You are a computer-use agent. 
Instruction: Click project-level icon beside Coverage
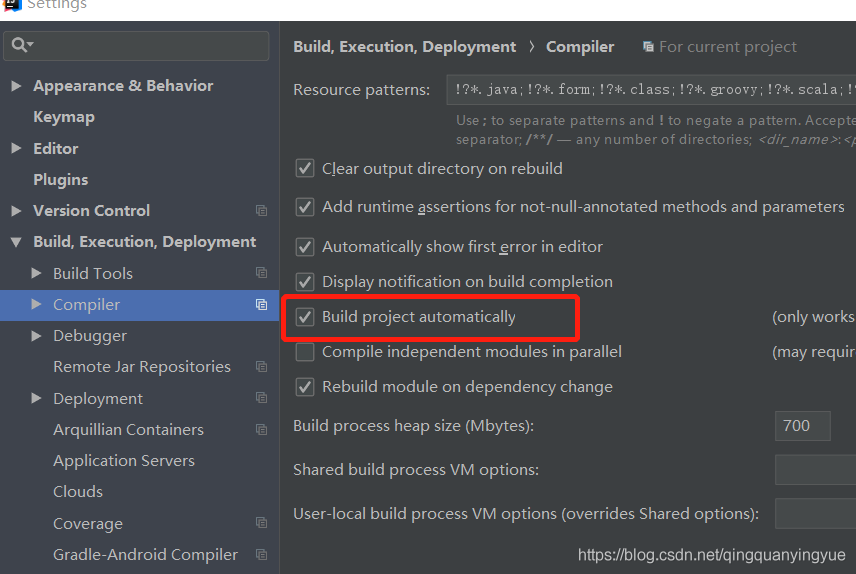point(261,523)
